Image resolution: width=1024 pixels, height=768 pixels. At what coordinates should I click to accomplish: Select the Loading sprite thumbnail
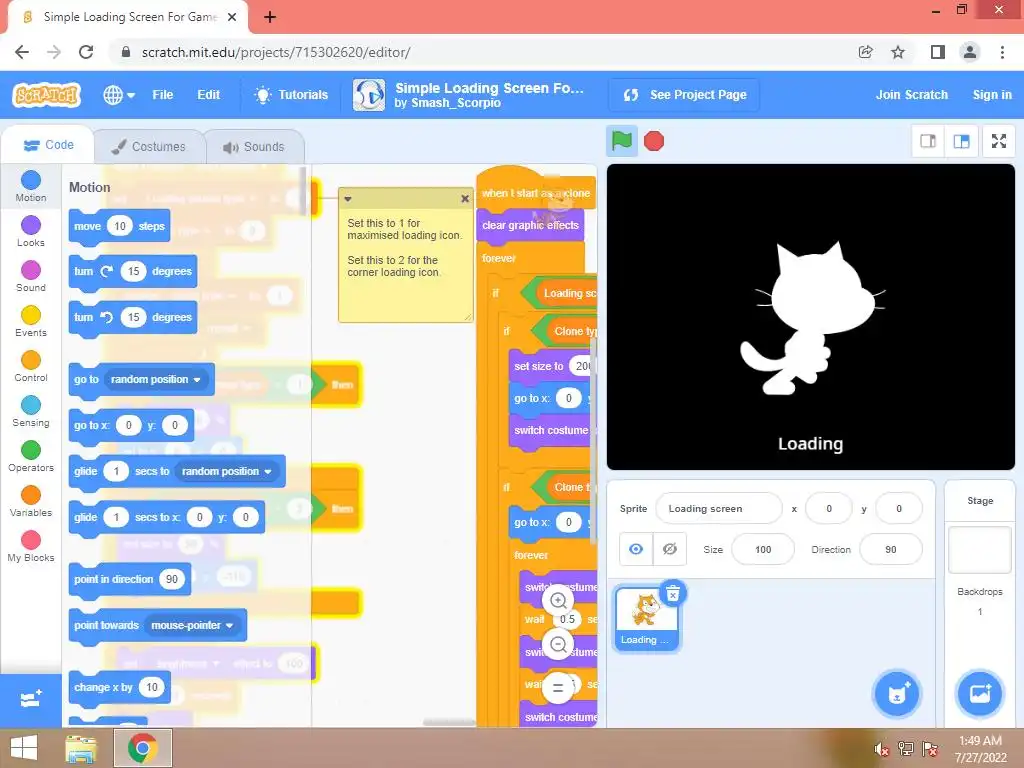647,618
